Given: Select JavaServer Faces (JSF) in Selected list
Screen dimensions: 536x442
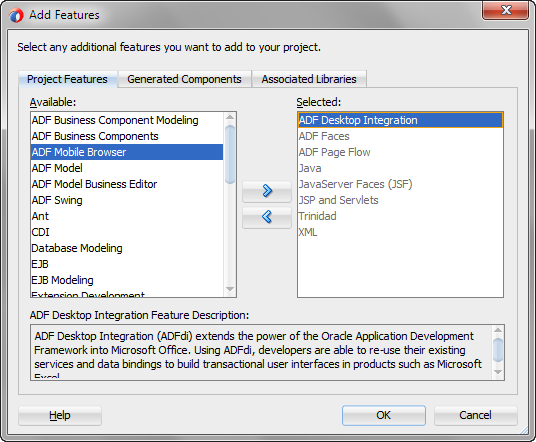Looking at the screenshot, I should [400, 184].
